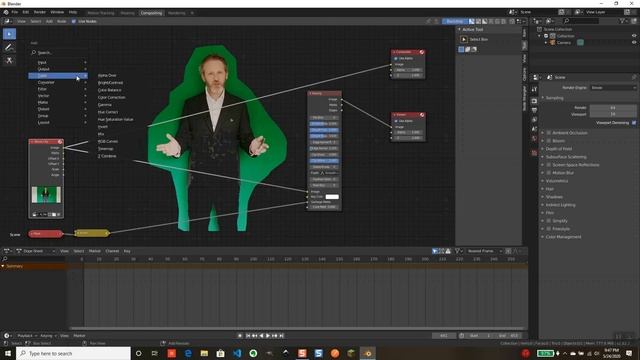Screen dimensions: 640x360
Task: Click the Key Color swatch on Keying node
Action: click(332, 197)
